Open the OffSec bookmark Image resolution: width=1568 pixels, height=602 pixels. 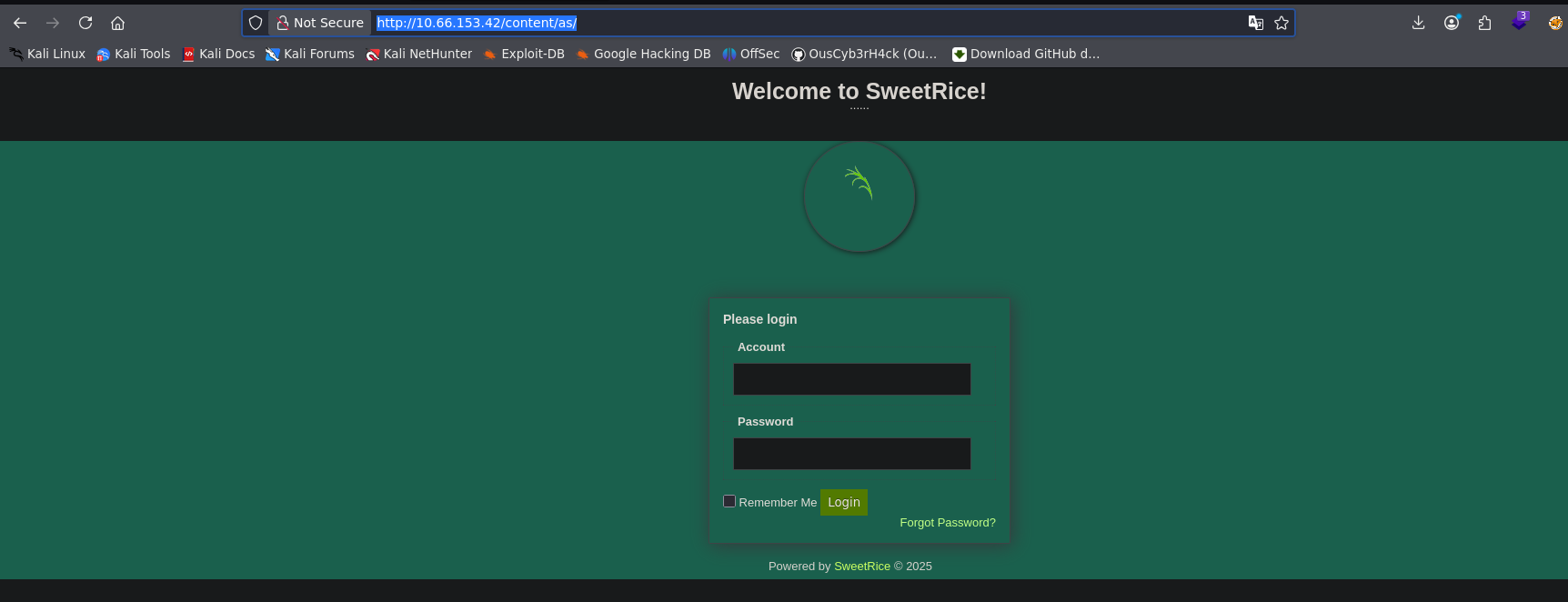pyautogui.click(x=751, y=54)
